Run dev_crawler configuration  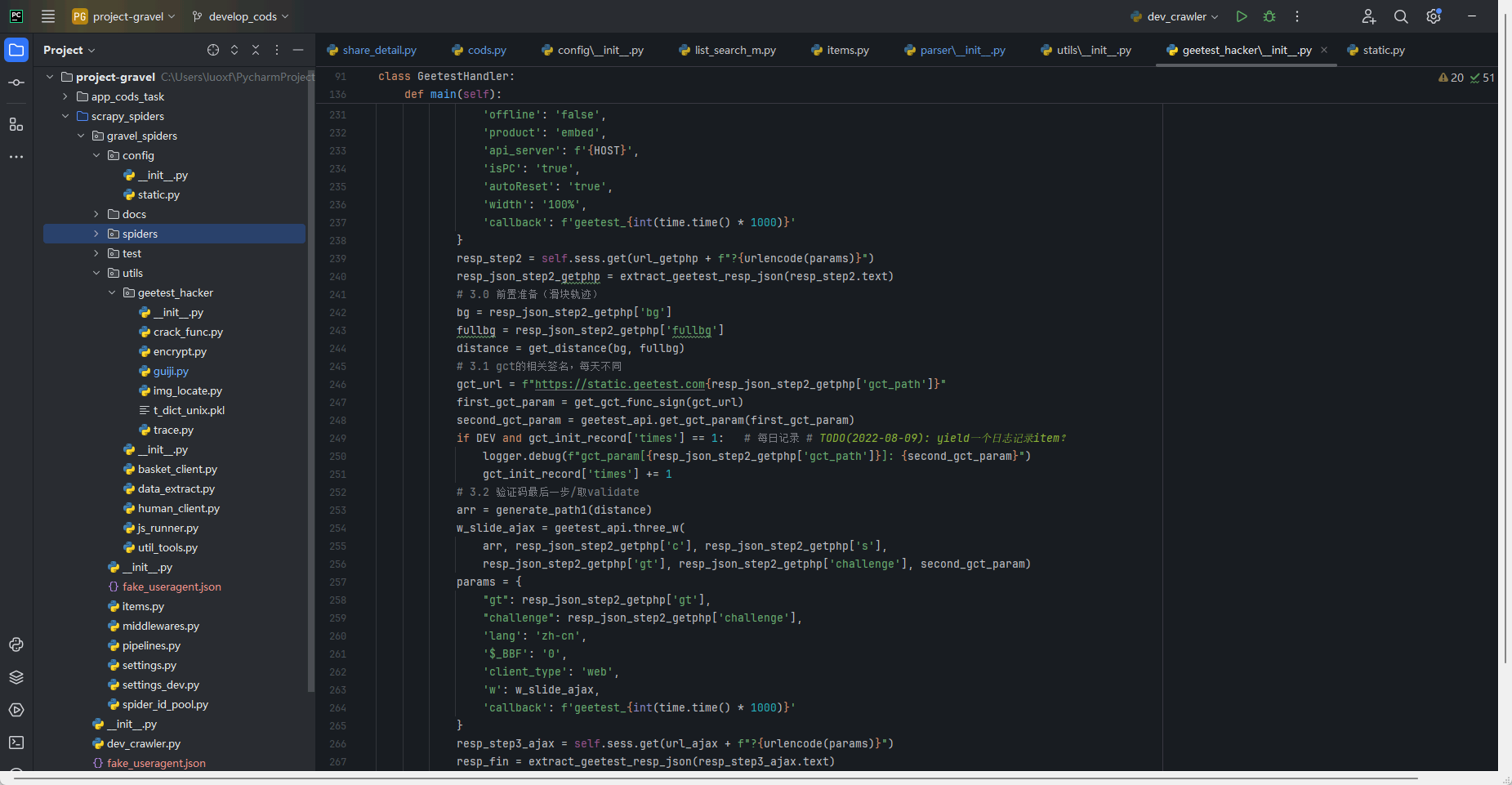tap(1242, 16)
